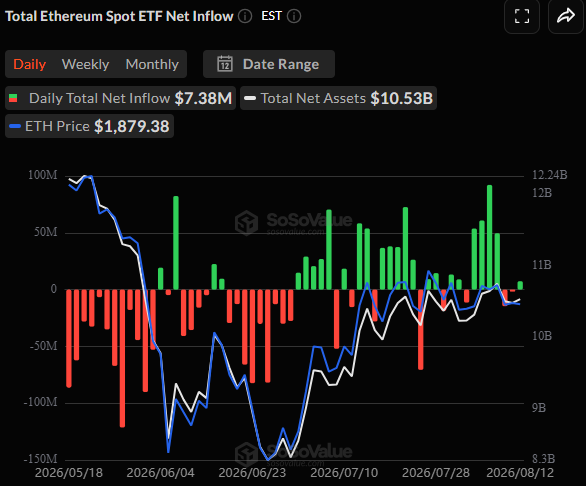Click the last green bar at 2026/08/12
The image size is (586, 486).
[520, 285]
